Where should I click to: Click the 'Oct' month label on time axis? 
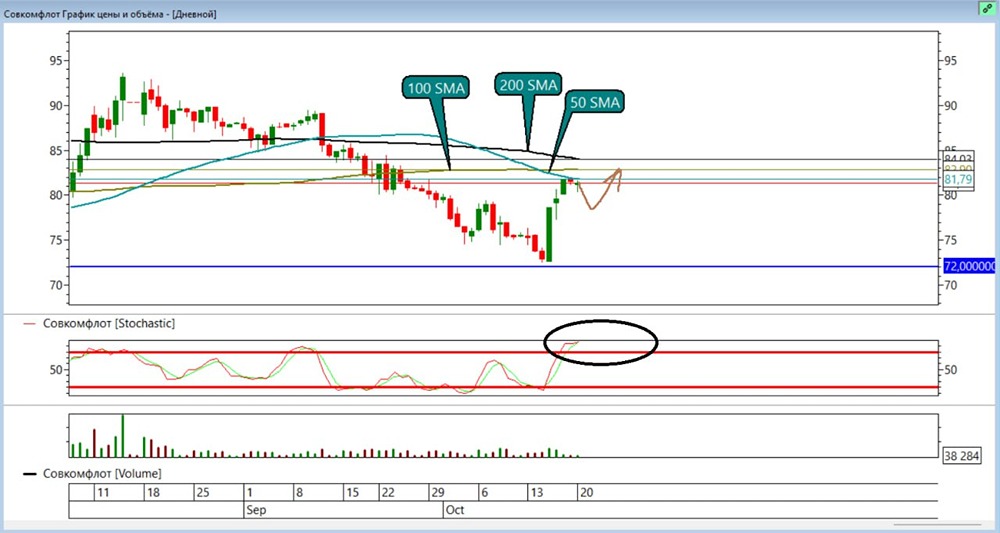tap(455, 511)
